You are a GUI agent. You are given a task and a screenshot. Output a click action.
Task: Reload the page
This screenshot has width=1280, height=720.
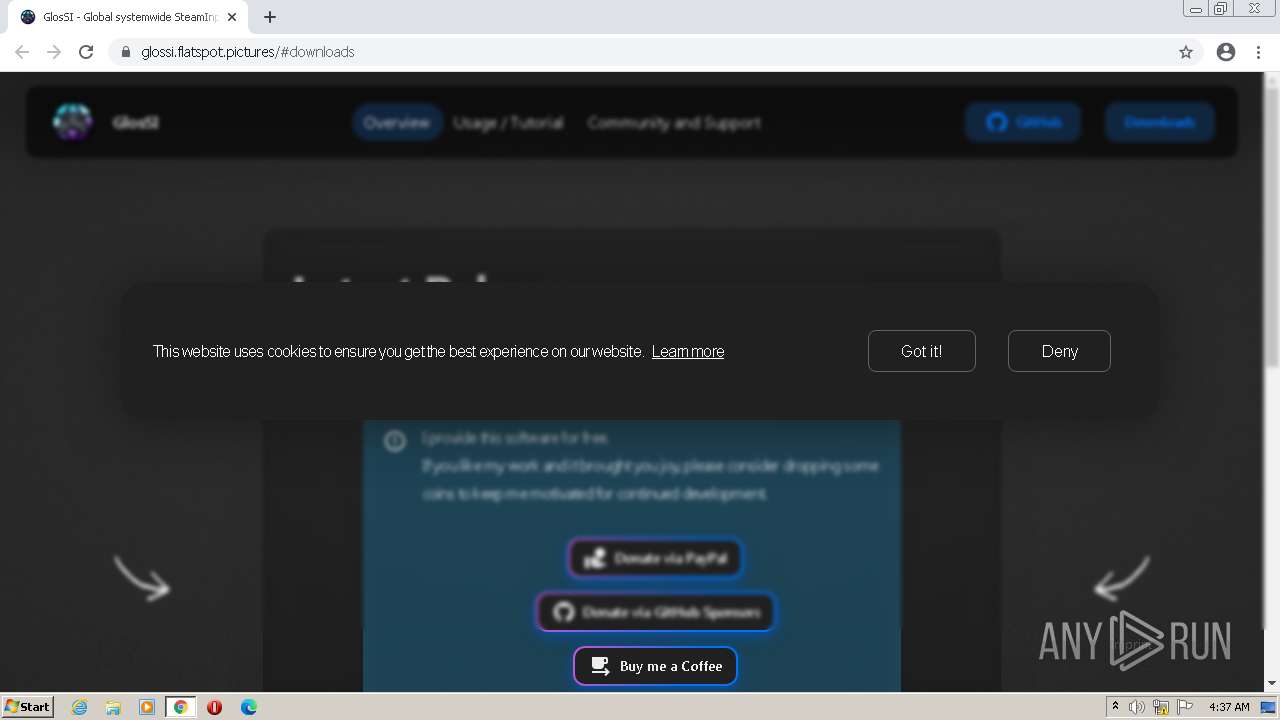click(x=86, y=52)
